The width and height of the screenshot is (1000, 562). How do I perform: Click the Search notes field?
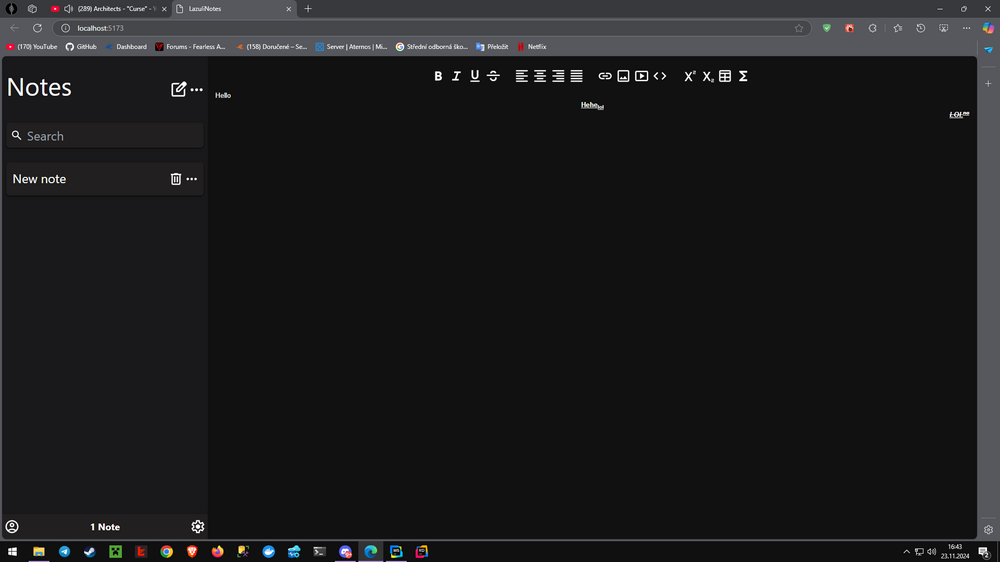[x=105, y=136]
